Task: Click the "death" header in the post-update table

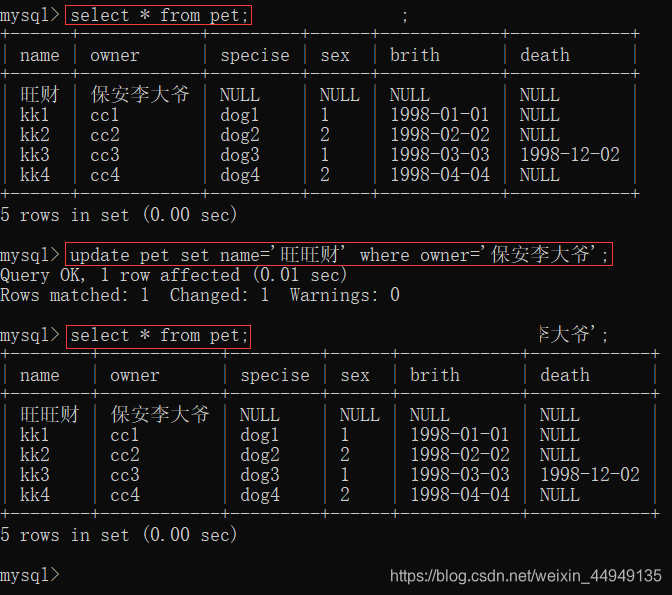Action: pyautogui.click(x=565, y=375)
